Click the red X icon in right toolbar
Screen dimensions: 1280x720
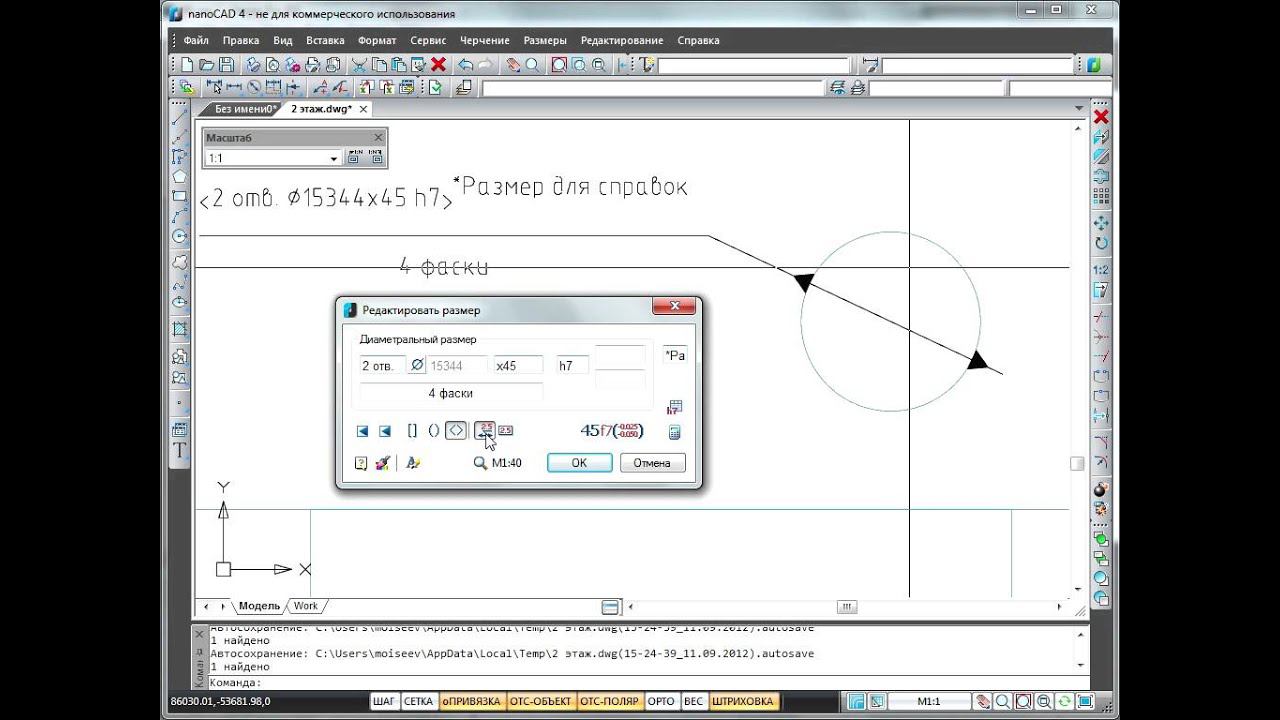point(1101,117)
